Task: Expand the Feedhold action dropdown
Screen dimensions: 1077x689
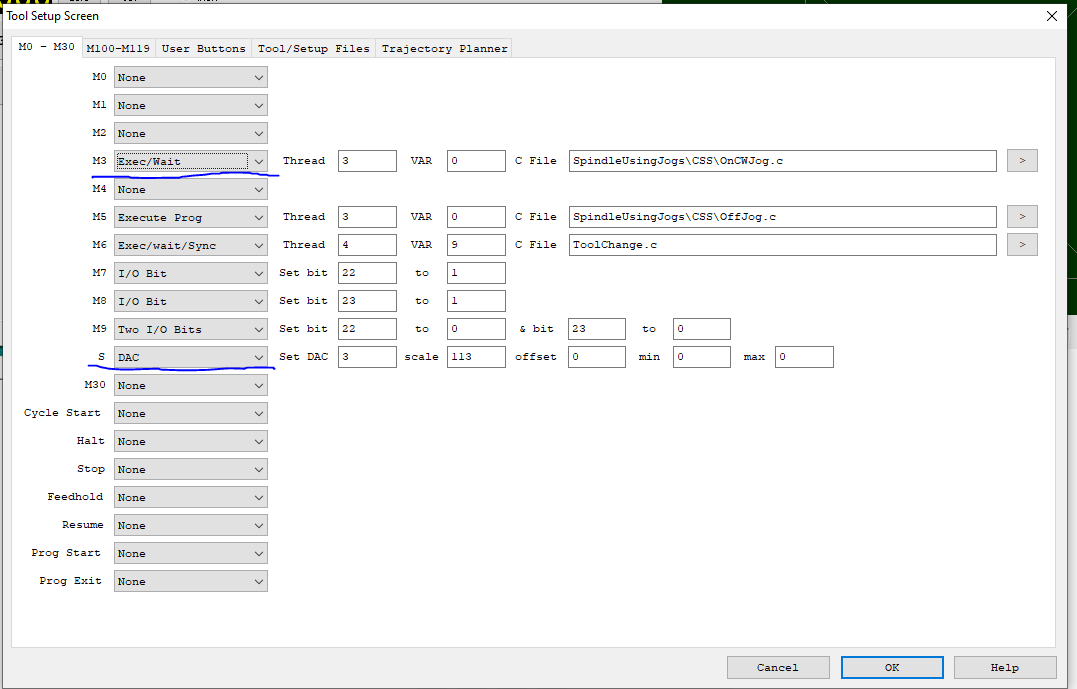Action: [190, 497]
